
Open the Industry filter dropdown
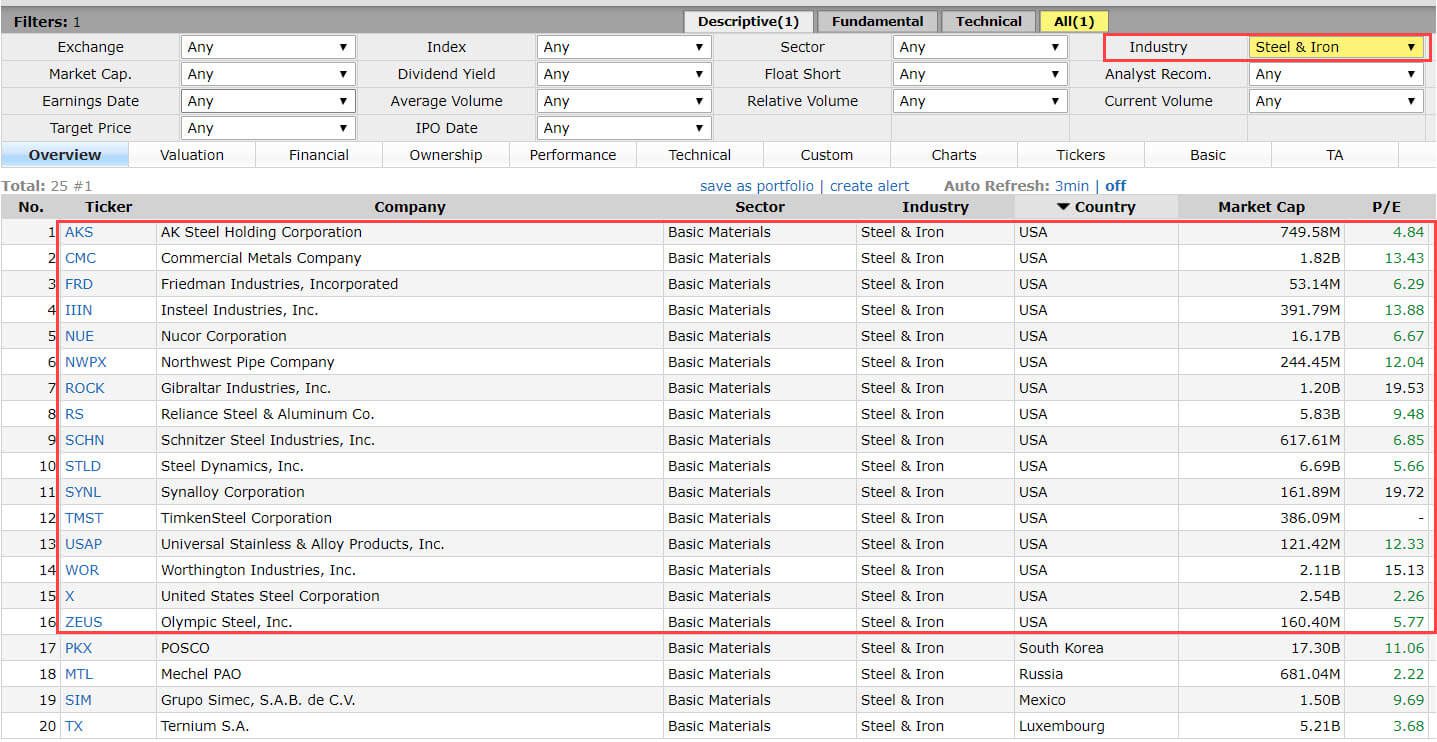pyautogui.click(x=1335, y=46)
